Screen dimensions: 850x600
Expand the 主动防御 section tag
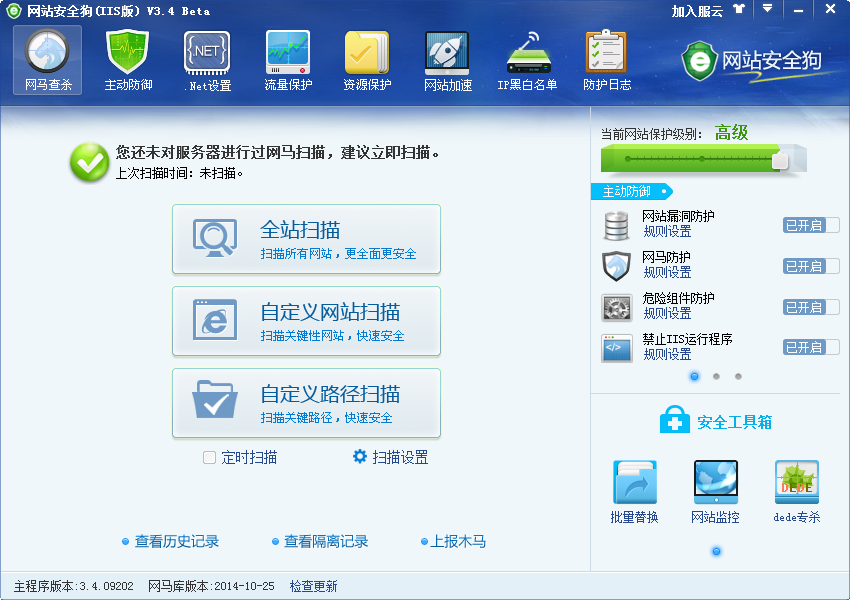point(632,191)
